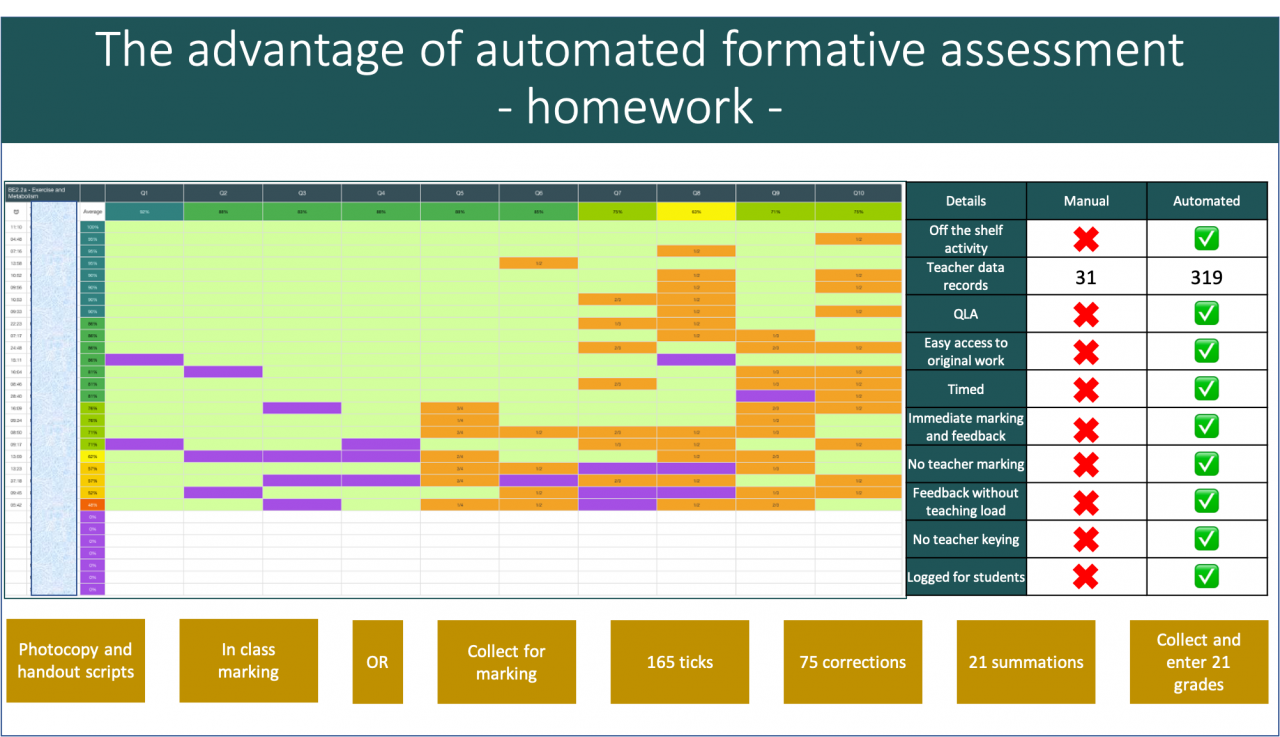
Task: Click the 'Off the shelf activity' label cell
Action: click(966, 239)
